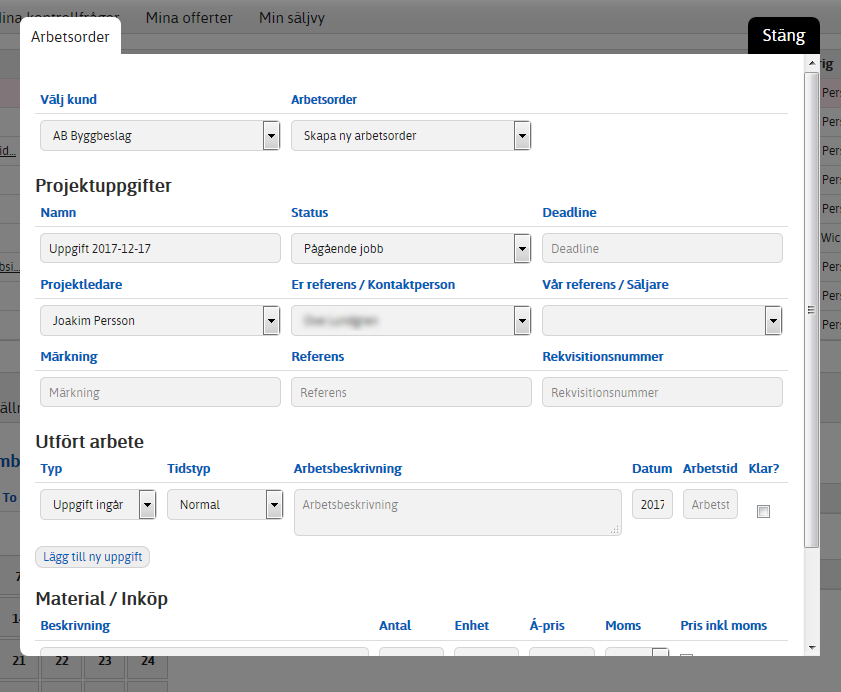Expand the Er referens / Kontaktperson dropdown
This screenshot has width=841, height=692.
tap(411, 321)
